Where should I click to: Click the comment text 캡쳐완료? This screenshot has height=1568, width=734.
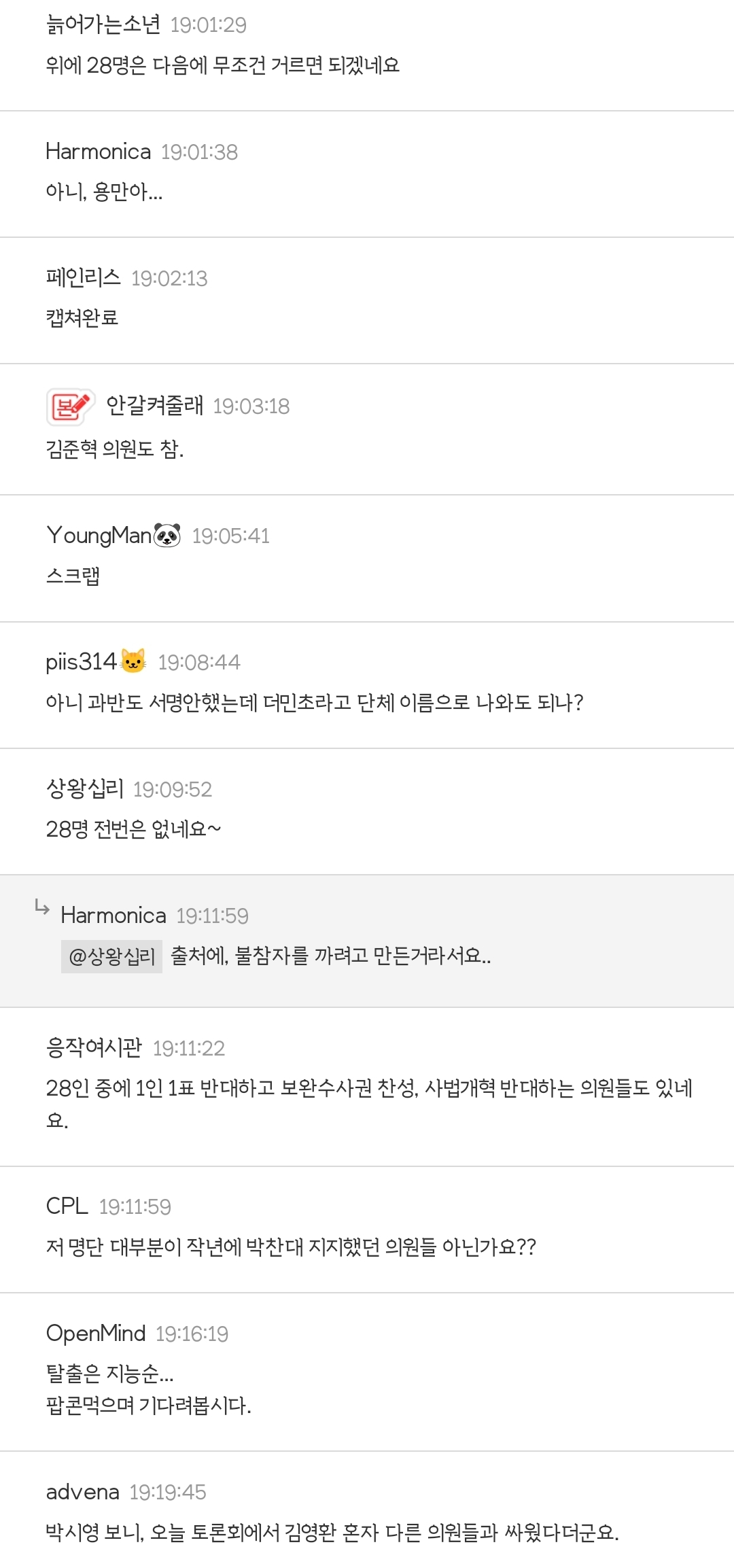click(x=82, y=317)
